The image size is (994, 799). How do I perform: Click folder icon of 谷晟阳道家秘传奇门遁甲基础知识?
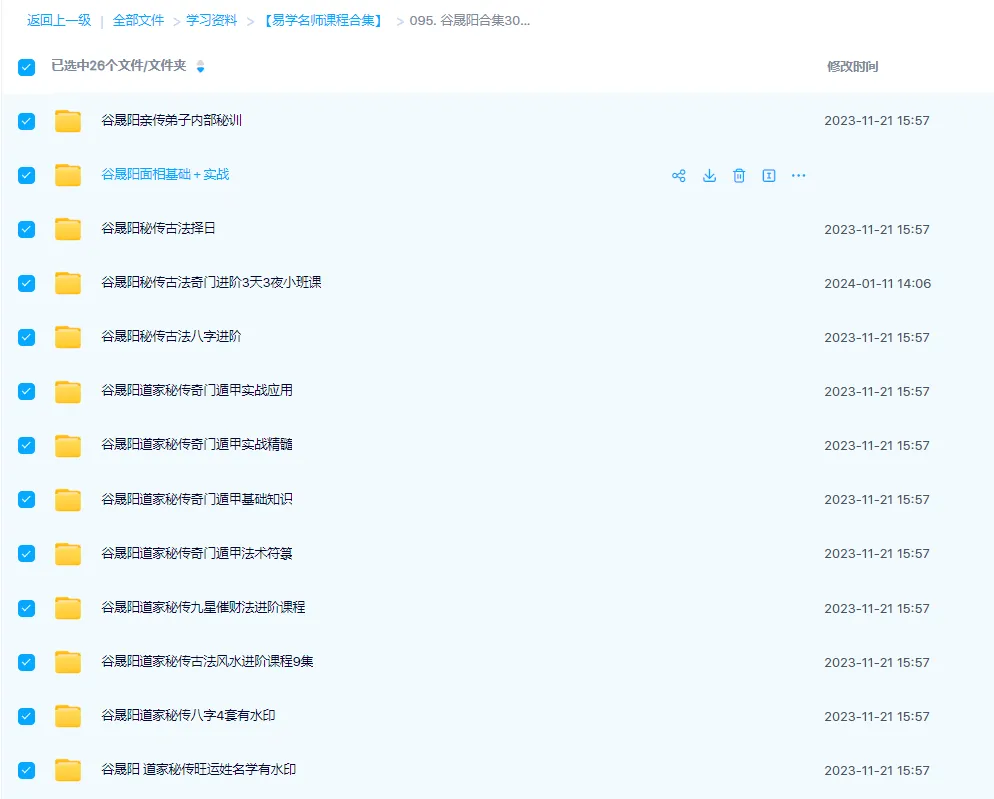click(x=68, y=499)
